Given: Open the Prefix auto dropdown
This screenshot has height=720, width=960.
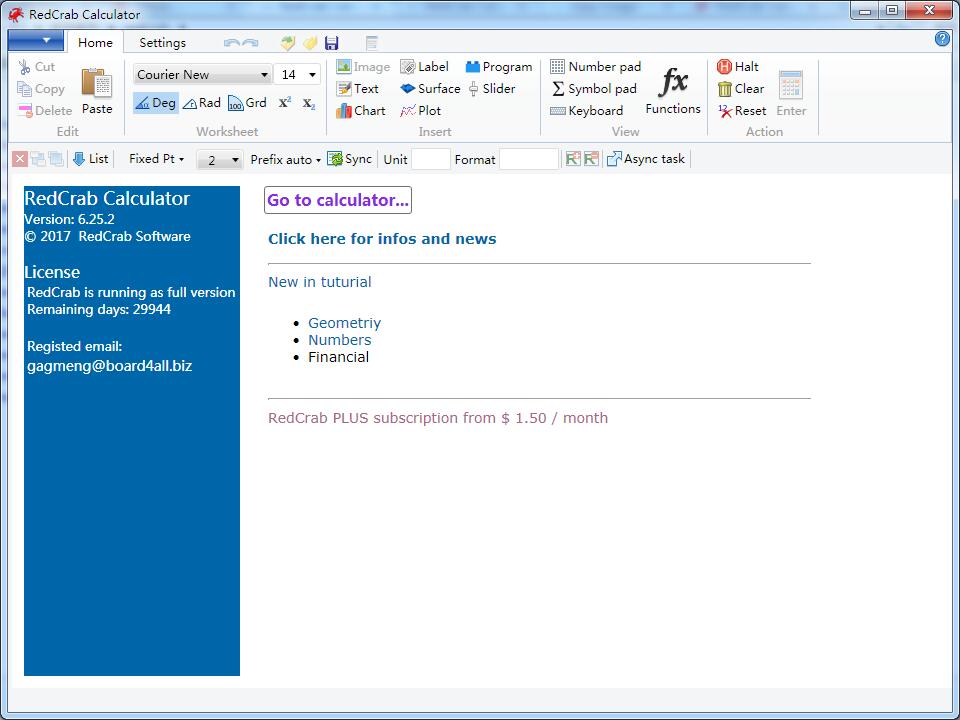Looking at the screenshot, I should [285, 159].
